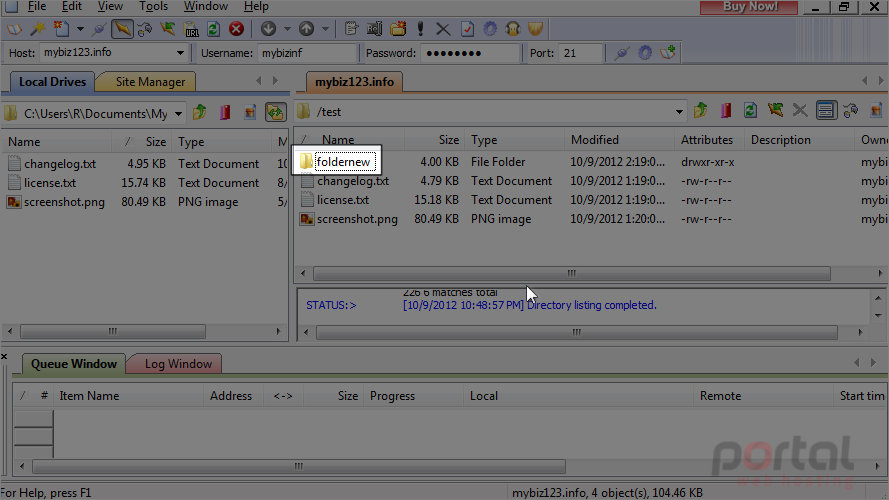Open the New item dropdown arrow

pyautogui.click(x=80, y=29)
